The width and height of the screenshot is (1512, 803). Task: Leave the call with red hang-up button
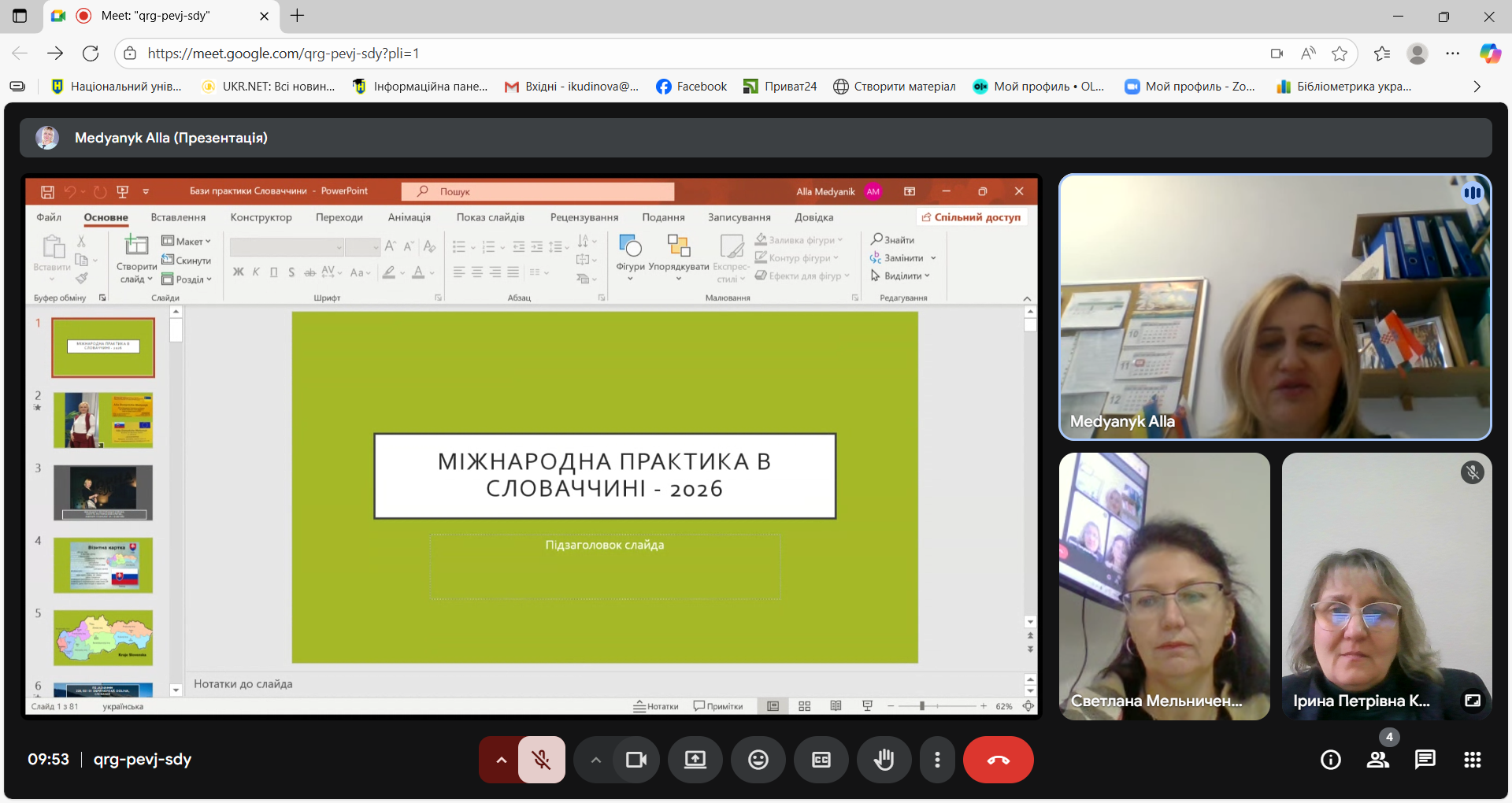click(998, 760)
